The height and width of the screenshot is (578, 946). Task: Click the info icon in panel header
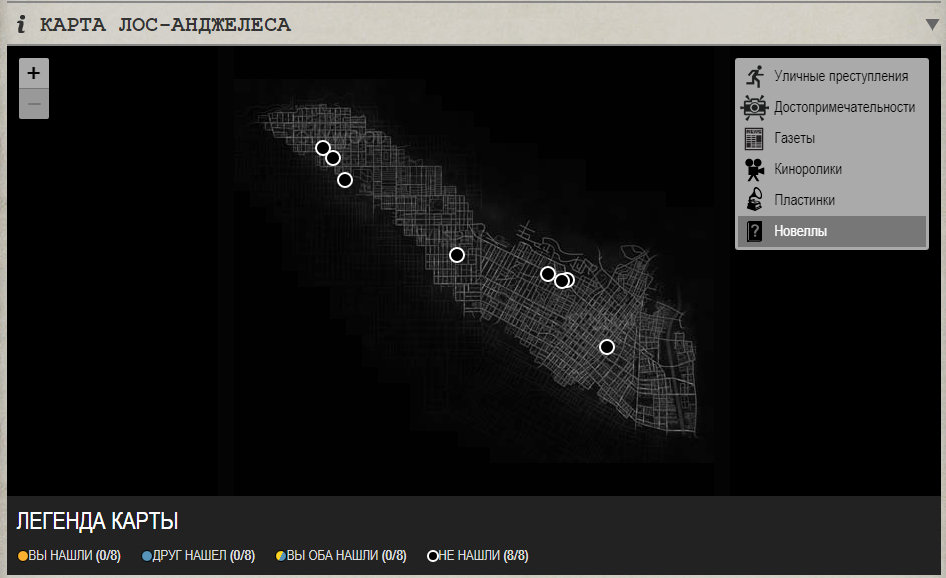coord(21,24)
